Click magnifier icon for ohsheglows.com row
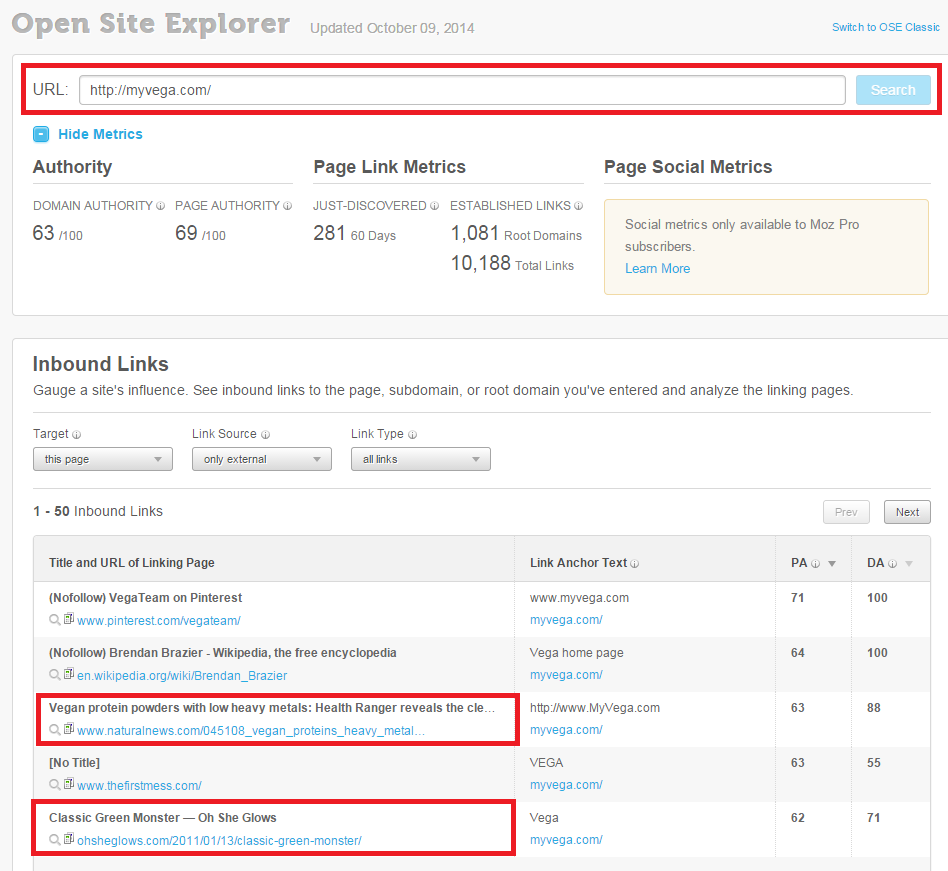The image size is (948, 871). pos(54,840)
